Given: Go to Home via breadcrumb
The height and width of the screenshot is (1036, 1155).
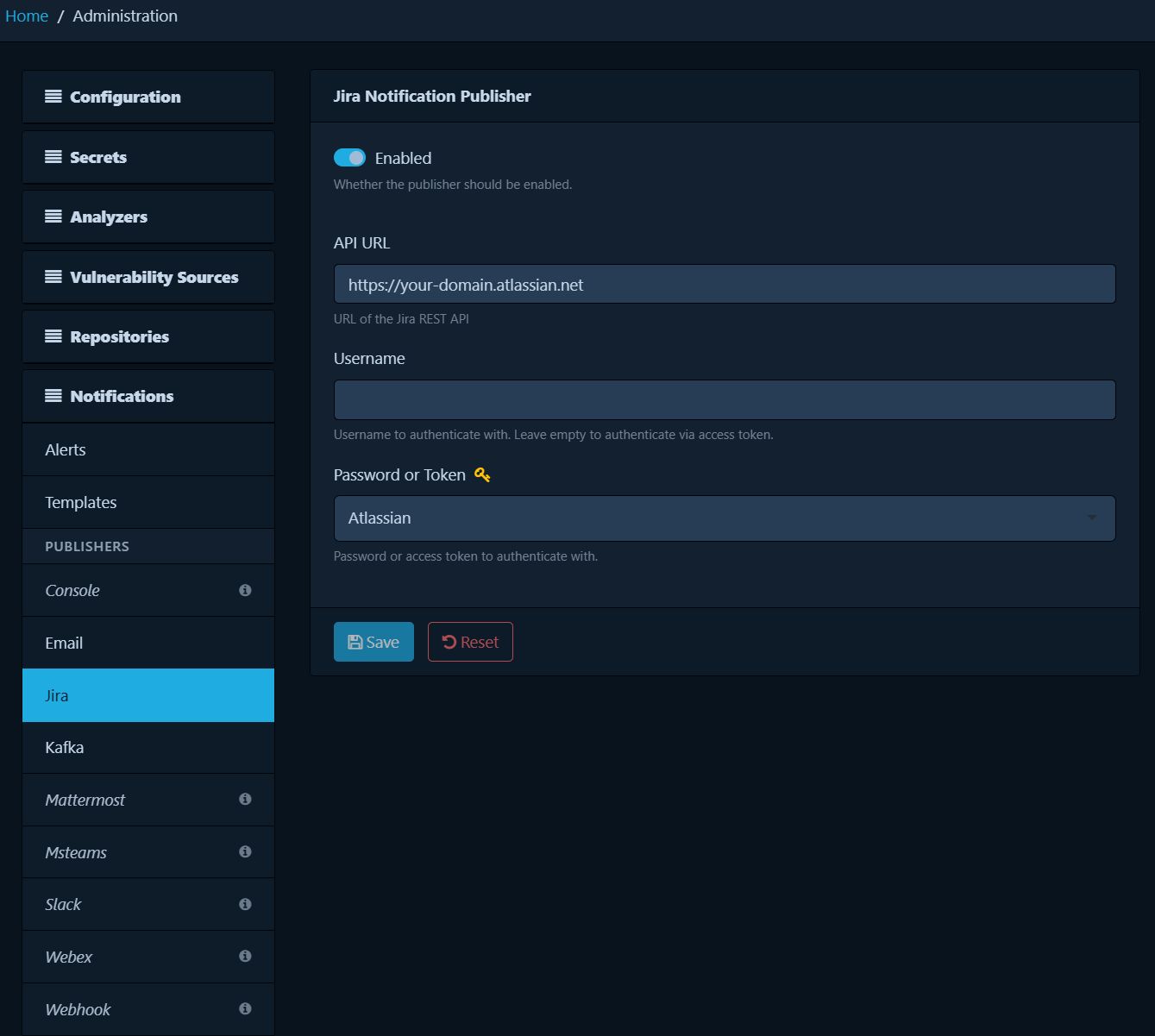Looking at the screenshot, I should click(27, 16).
